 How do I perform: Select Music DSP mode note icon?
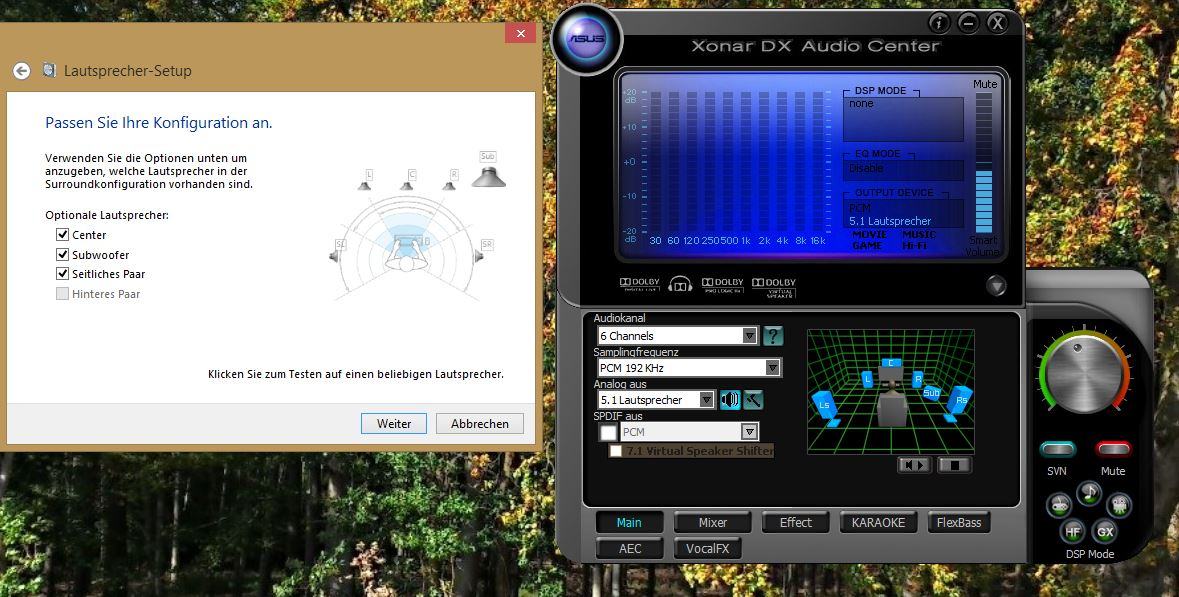pos(1089,494)
